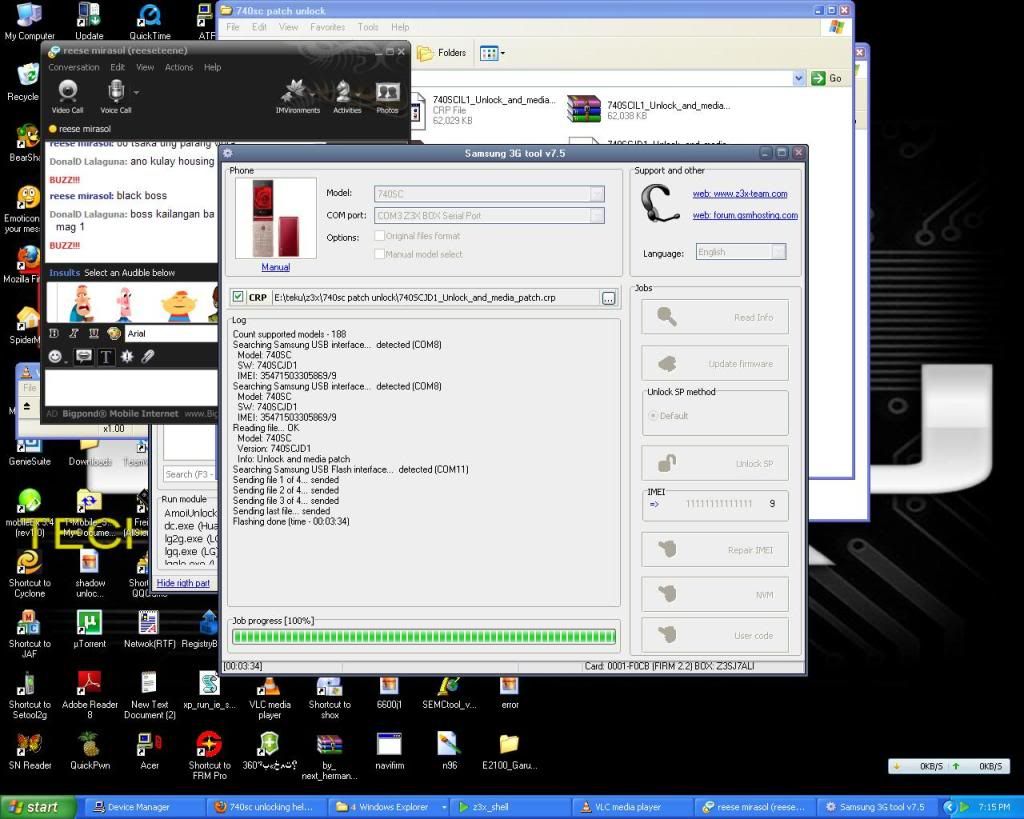The height and width of the screenshot is (819, 1024).
Task: Open IMVironments in the chat window
Action: (298, 95)
